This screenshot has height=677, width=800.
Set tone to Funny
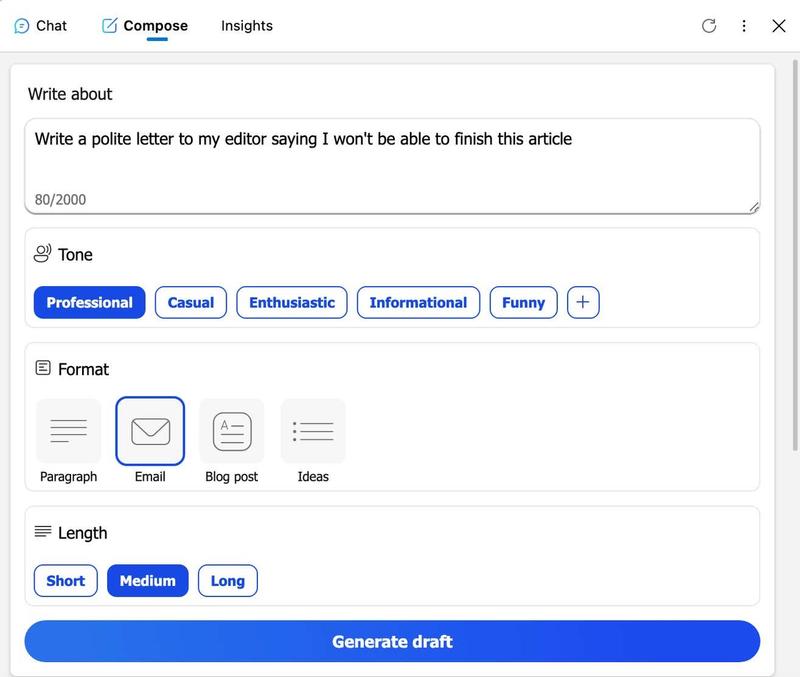(523, 302)
